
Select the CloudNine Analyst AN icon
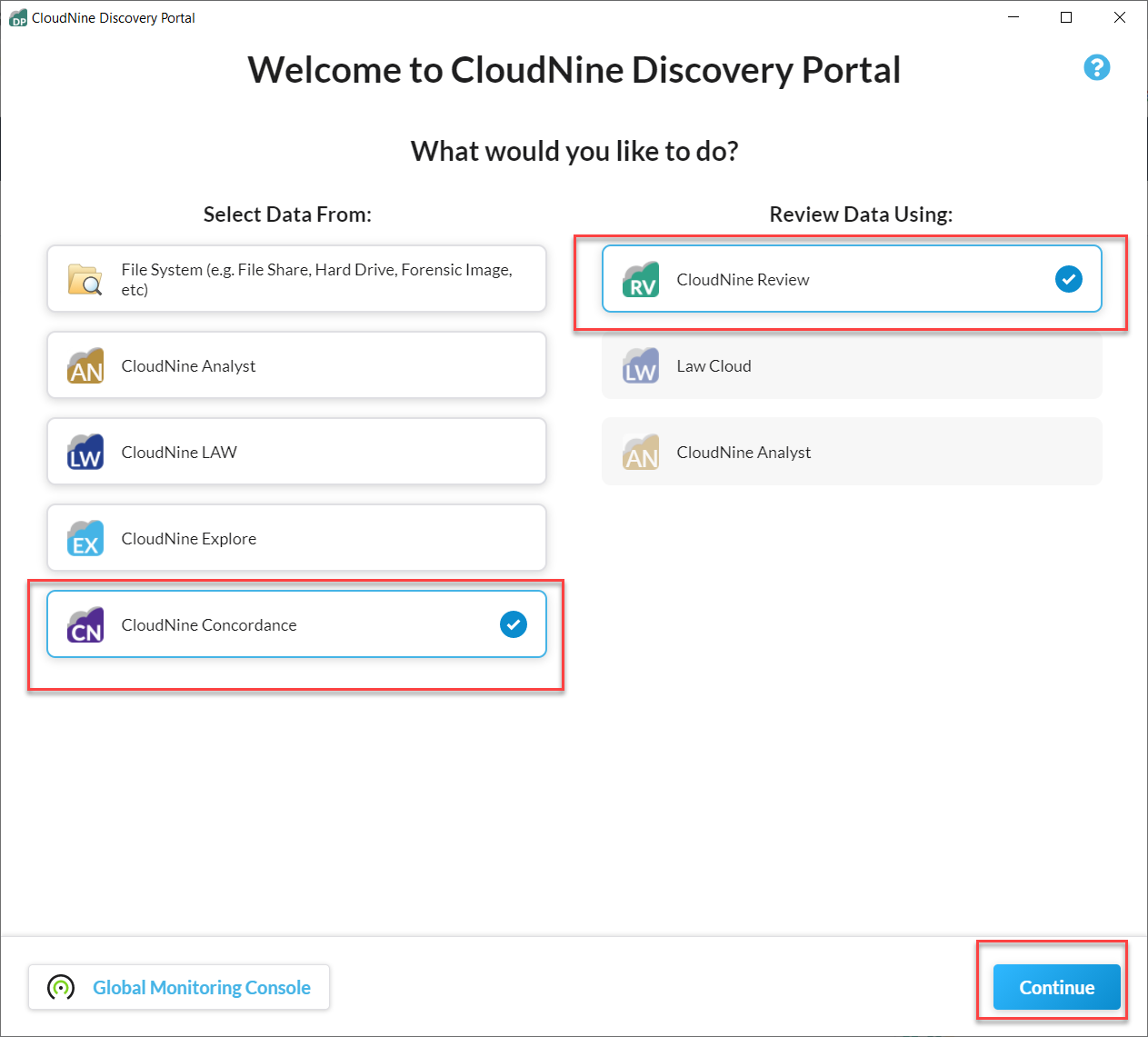[85, 365]
